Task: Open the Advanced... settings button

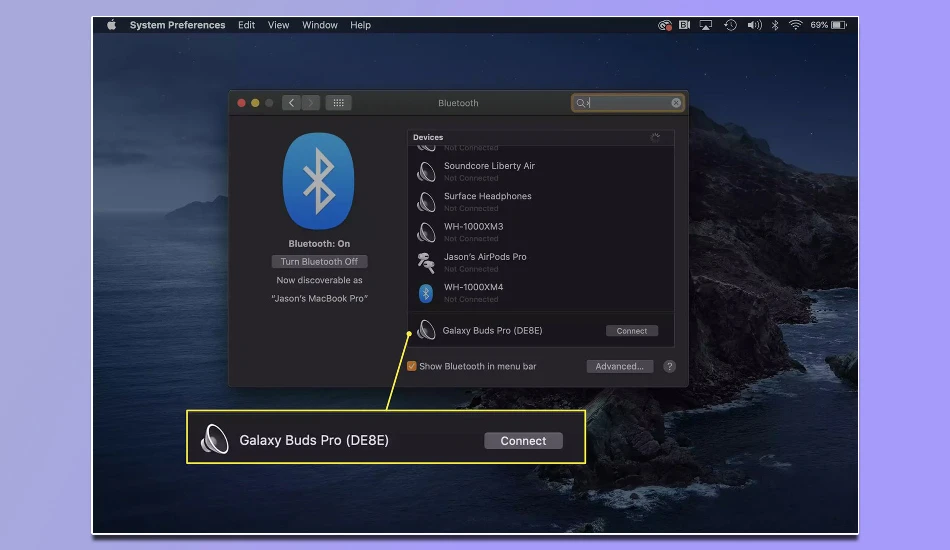Action: pos(619,366)
